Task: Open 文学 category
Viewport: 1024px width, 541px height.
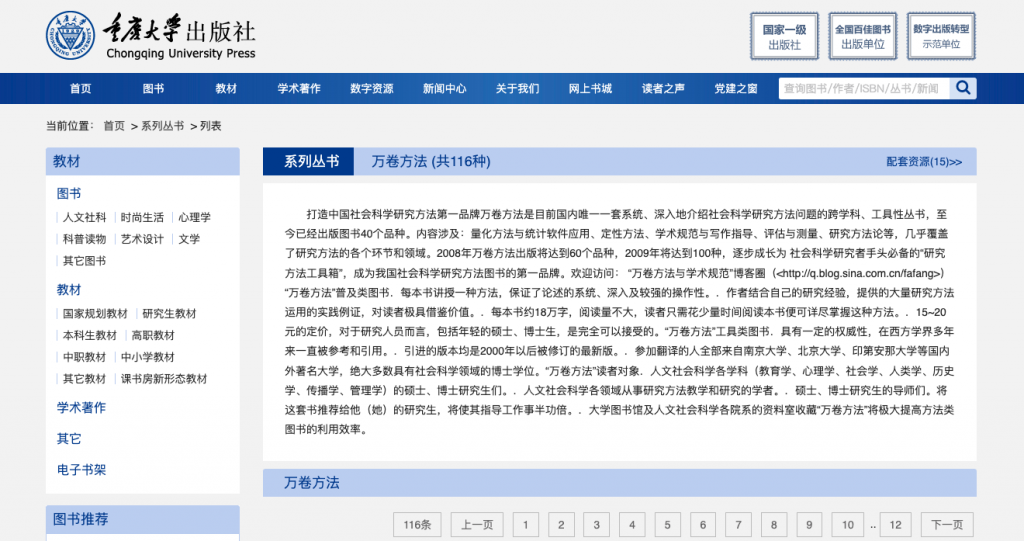Action: 189,238
